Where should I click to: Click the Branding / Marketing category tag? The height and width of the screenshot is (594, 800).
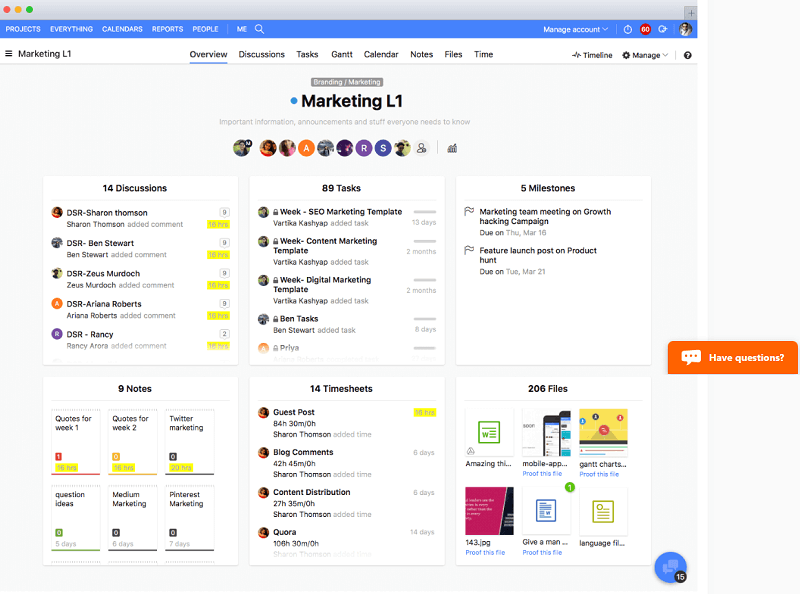[347, 82]
